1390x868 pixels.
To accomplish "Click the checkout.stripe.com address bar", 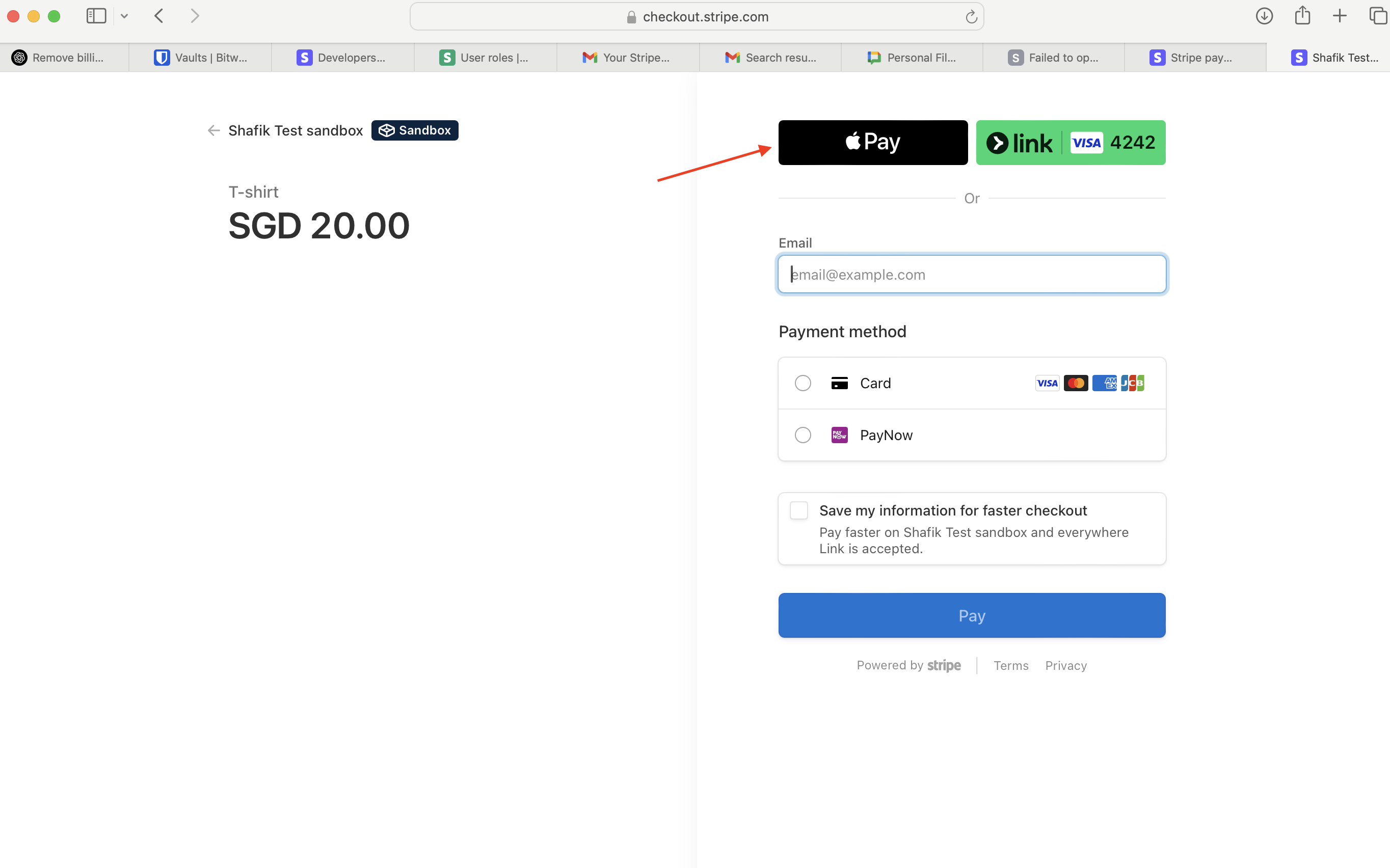I will (x=697, y=17).
